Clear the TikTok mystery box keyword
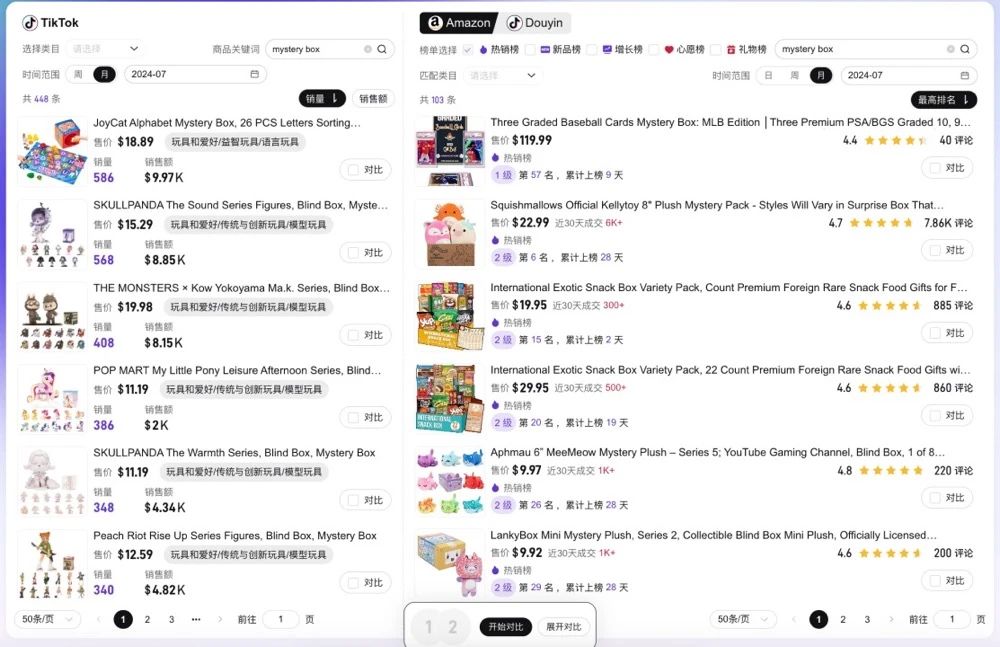 (x=367, y=49)
